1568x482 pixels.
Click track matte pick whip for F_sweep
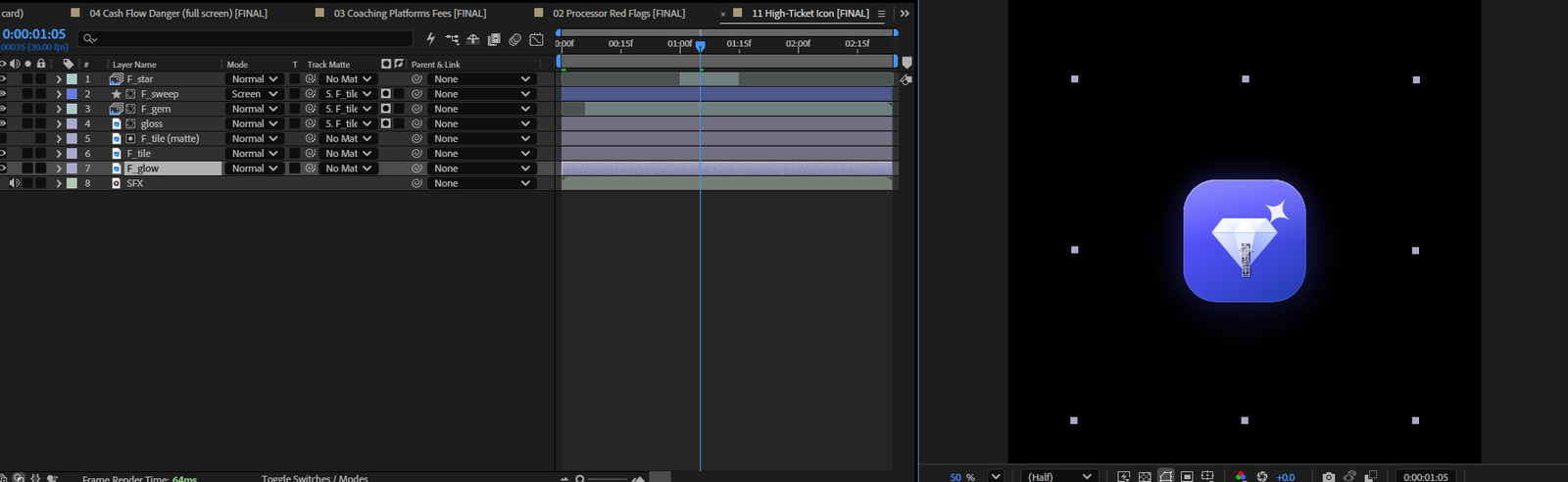pyautogui.click(x=311, y=94)
